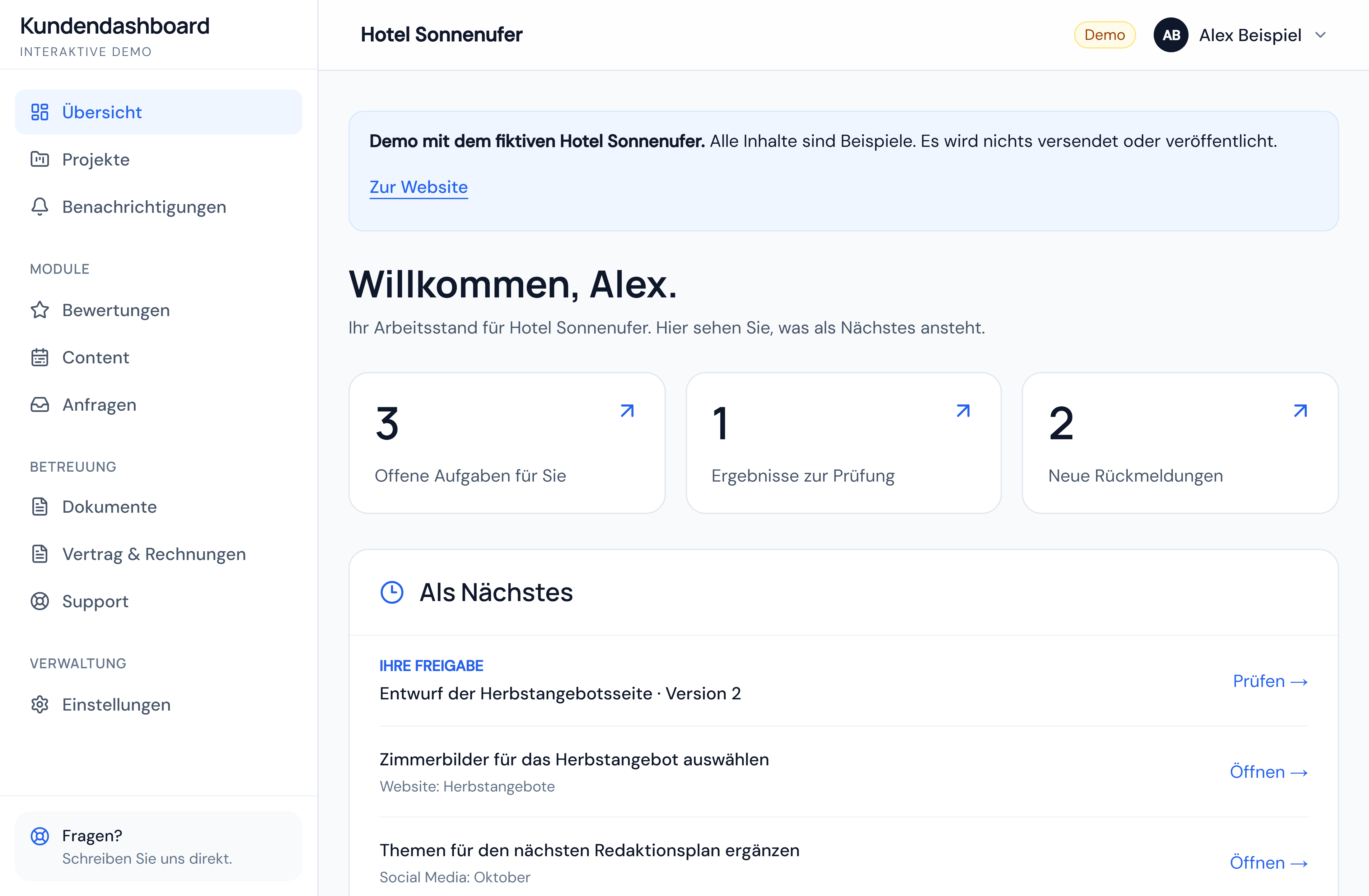Viewport: 1369px width, 896px height.
Task: Open Benachrichtigungen in the sidebar
Action: click(x=158, y=207)
